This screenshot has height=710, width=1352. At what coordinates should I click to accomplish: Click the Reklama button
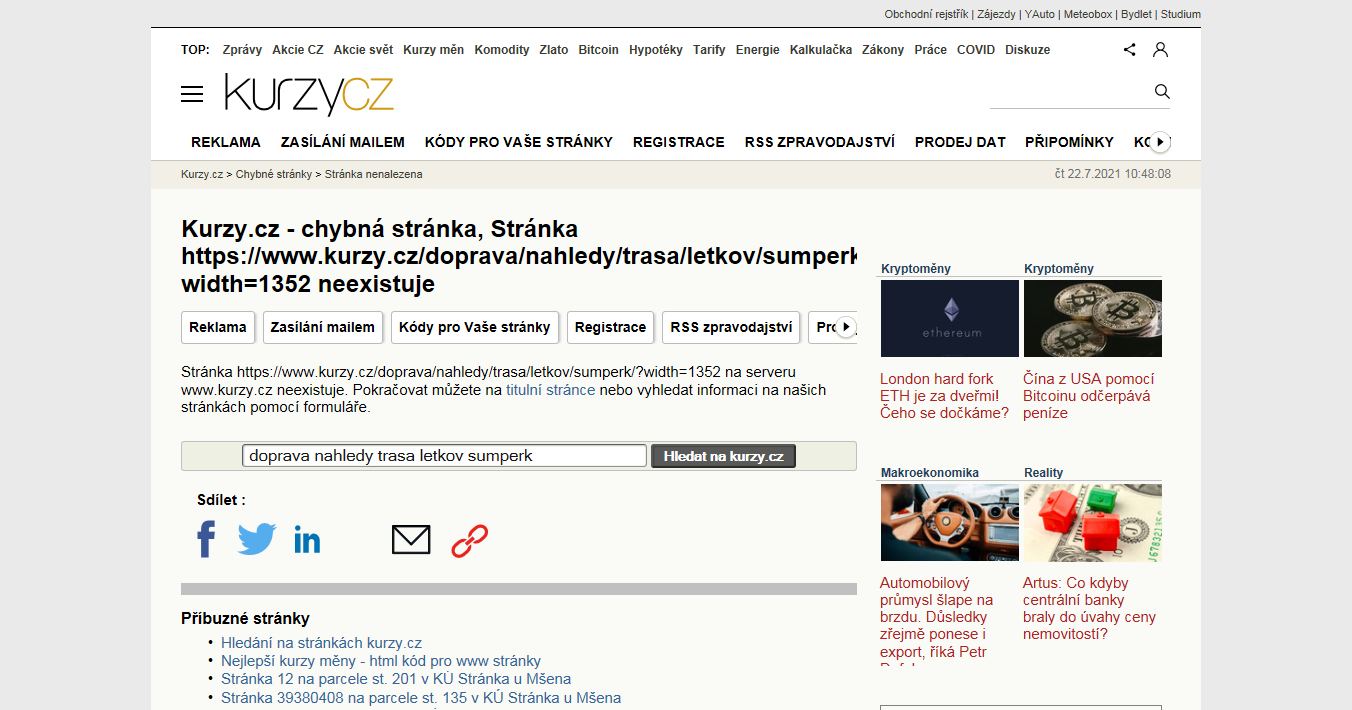pos(218,327)
